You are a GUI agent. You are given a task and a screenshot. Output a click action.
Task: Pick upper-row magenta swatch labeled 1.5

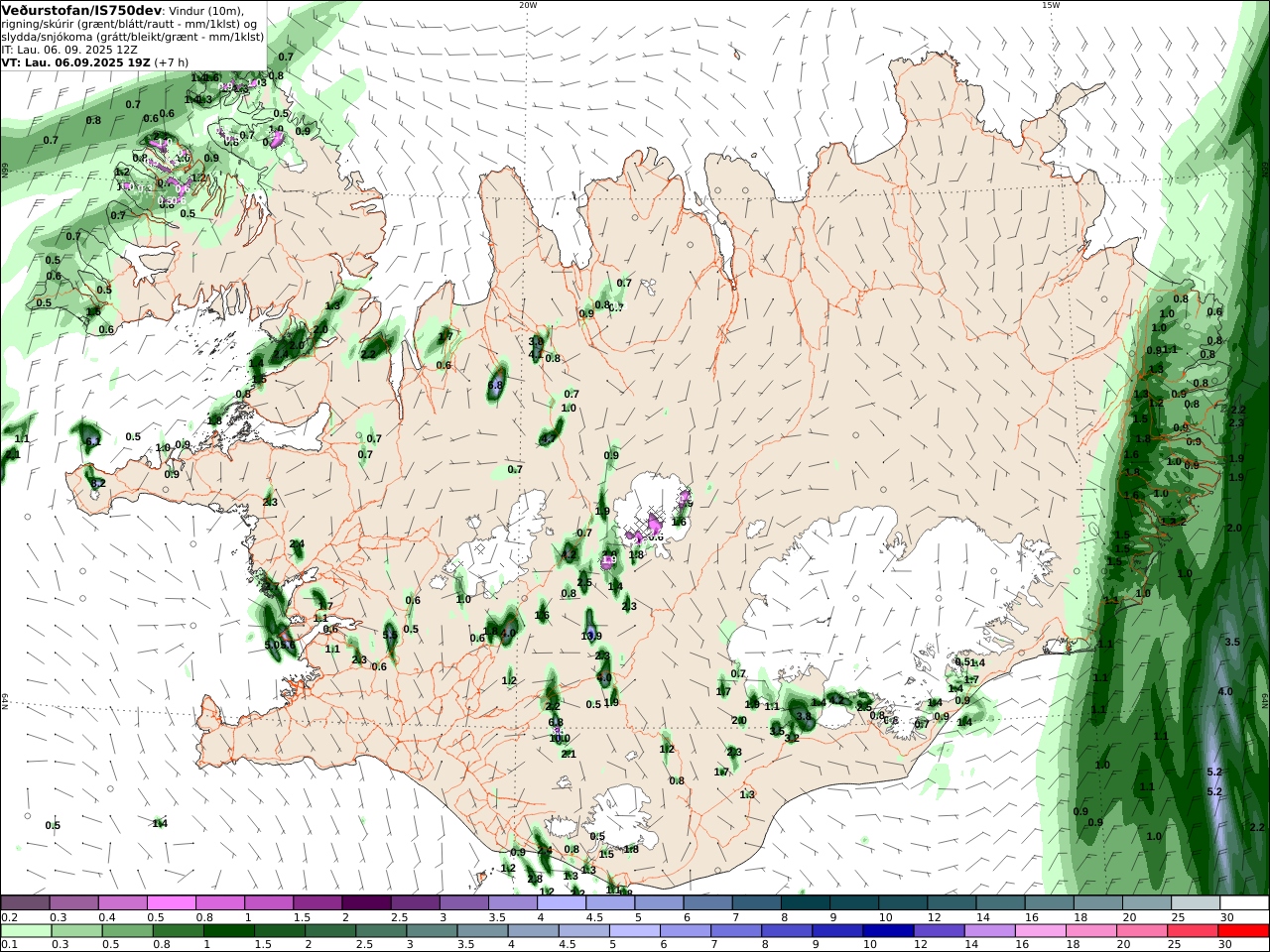317,903
